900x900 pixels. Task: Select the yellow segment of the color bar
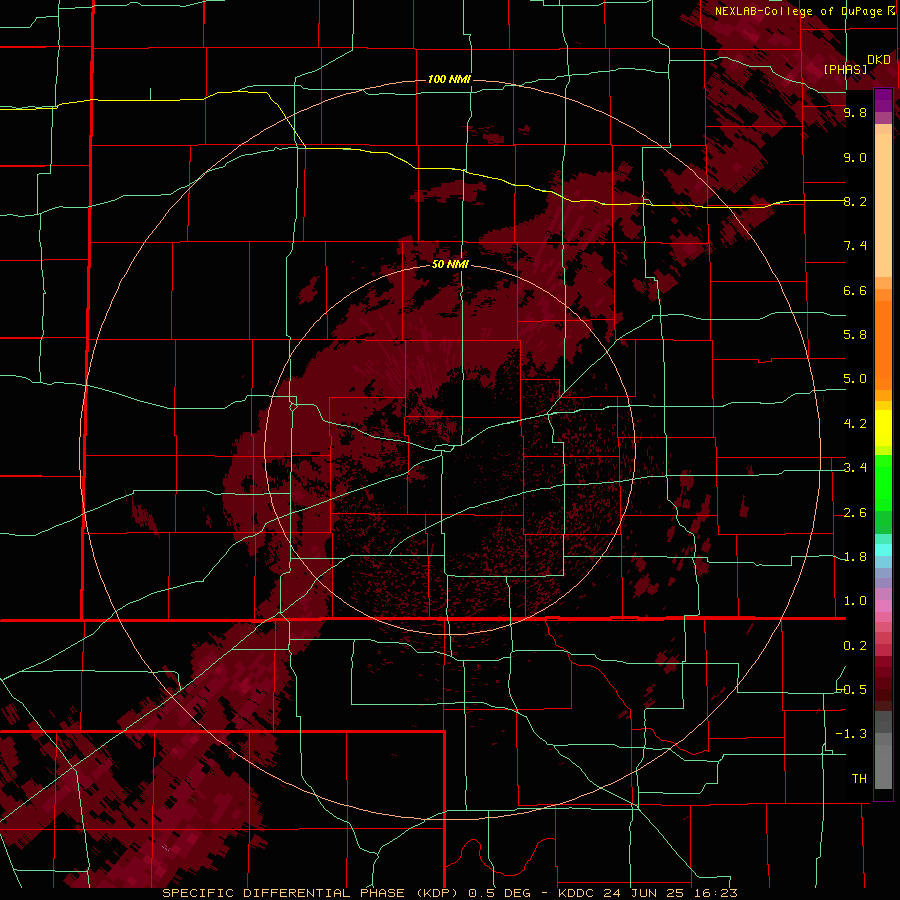click(x=883, y=428)
